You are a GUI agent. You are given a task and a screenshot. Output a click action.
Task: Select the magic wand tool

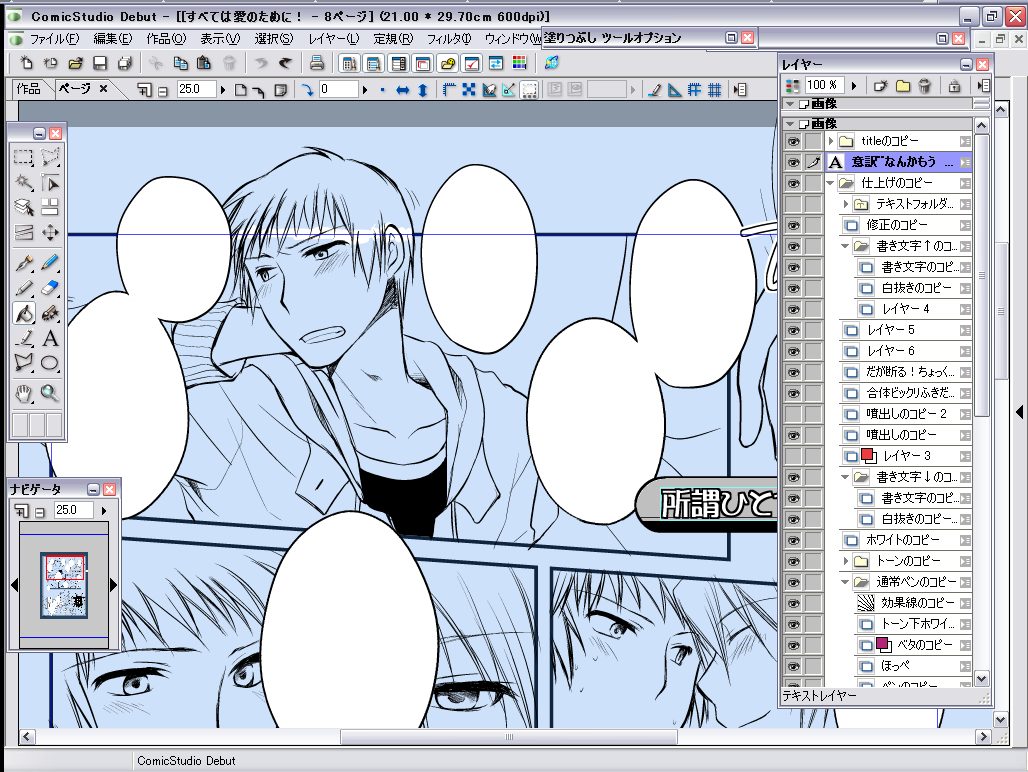[24, 183]
